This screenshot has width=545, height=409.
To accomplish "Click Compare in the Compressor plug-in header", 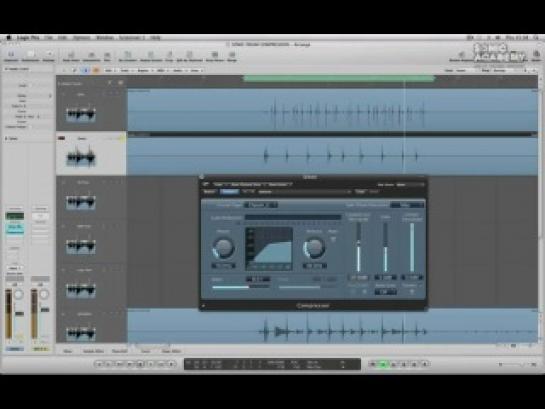I will (229, 191).
